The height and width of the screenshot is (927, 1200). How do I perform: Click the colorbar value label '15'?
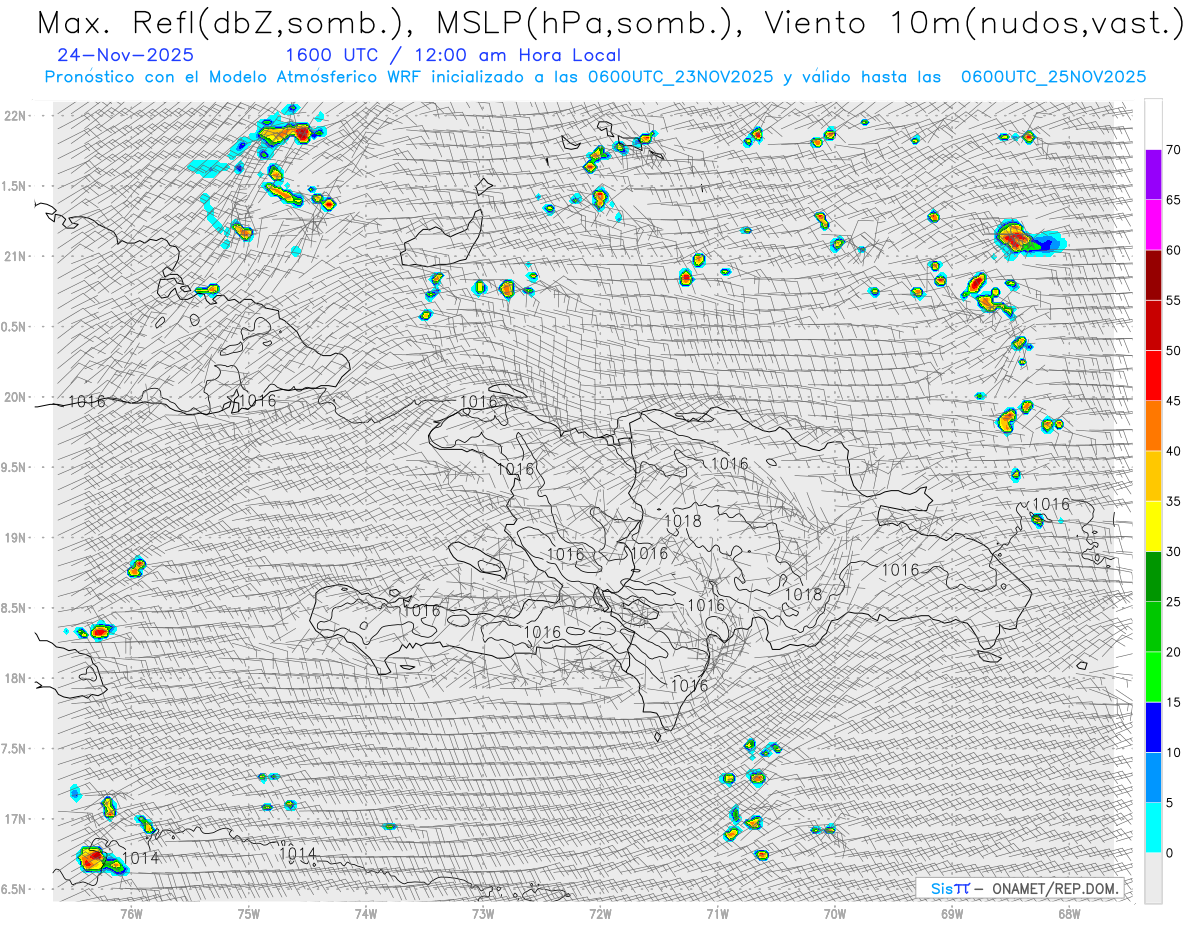(1173, 702)
